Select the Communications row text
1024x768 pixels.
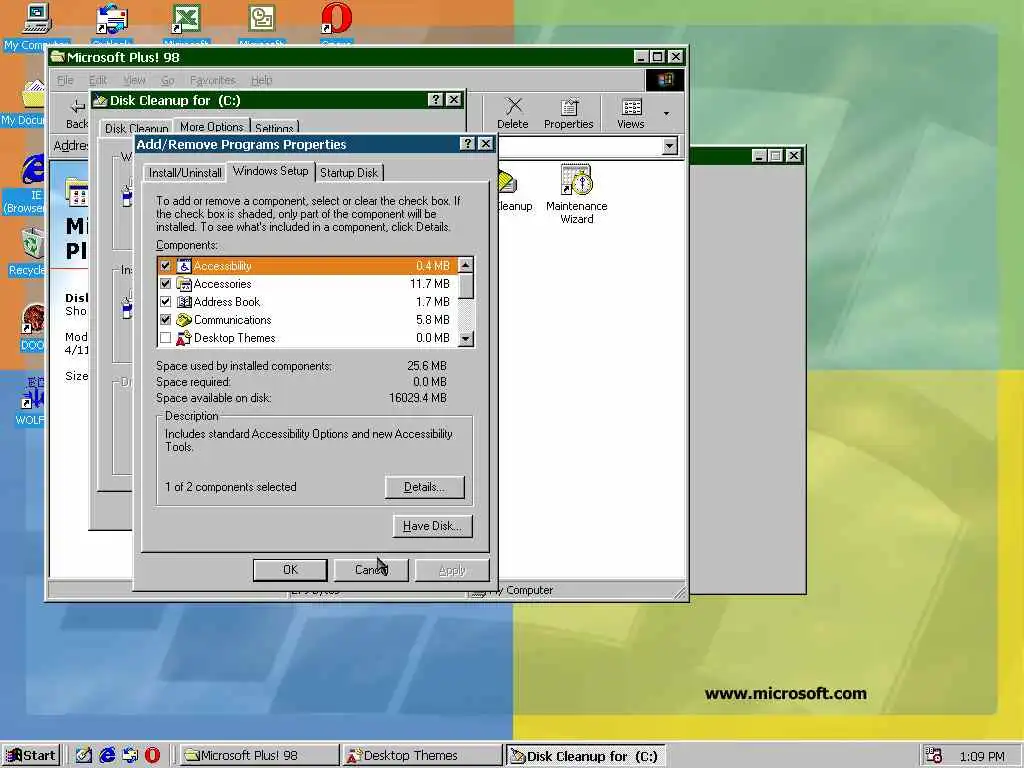(232, 320)
